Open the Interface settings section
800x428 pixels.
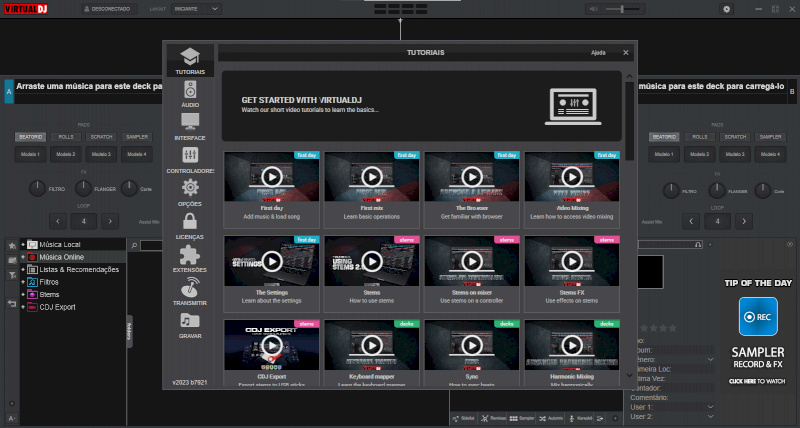point(190,126)
